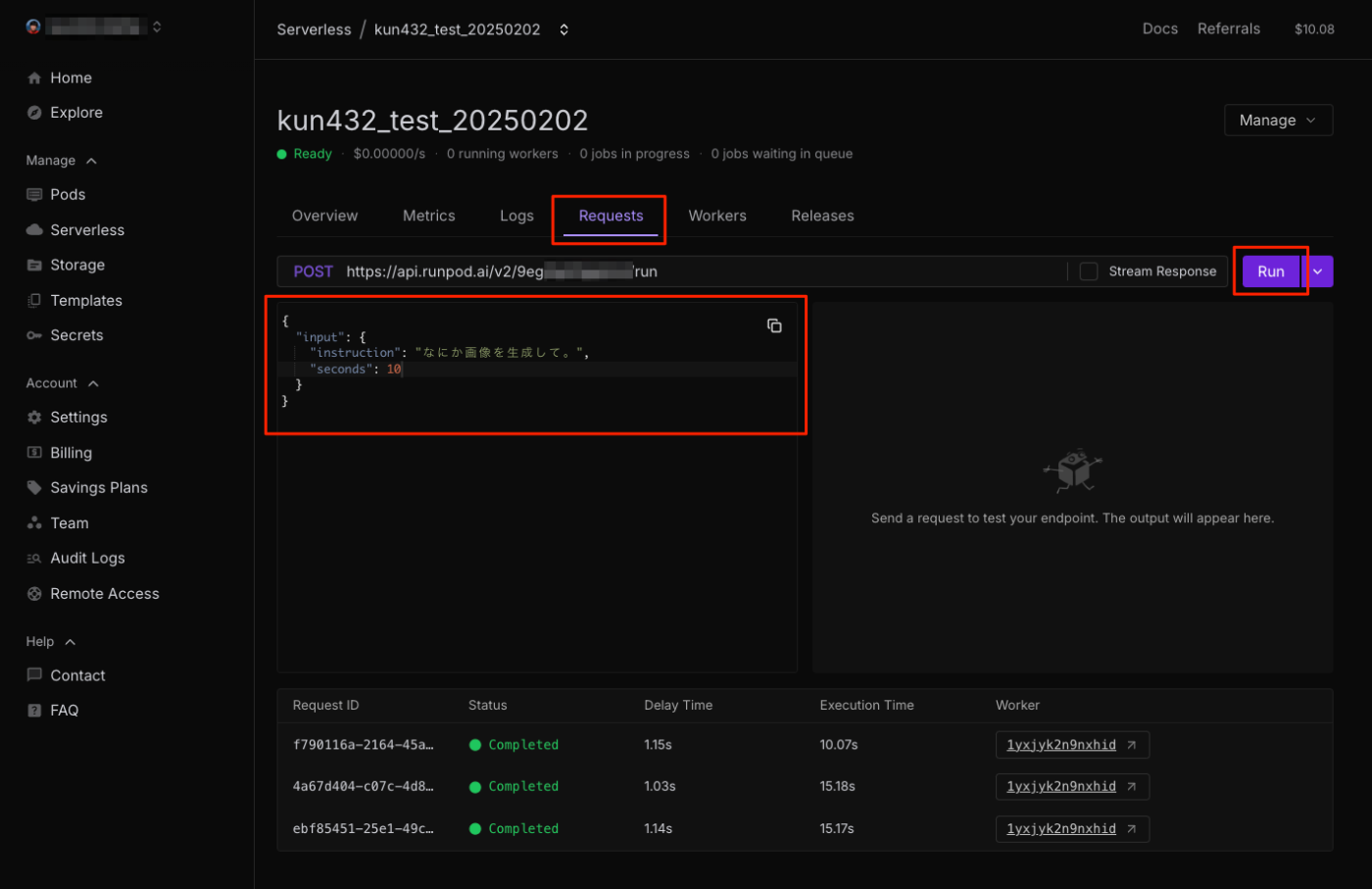Click the Delay Time column header
The height and width of the screenshot is (889, 1372).
pyautogui.click(x=678, y=706)
